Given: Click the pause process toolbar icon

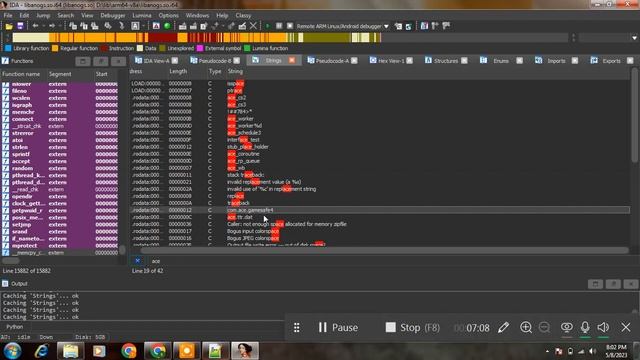Looking at the screenshot, I should [279, 26].
